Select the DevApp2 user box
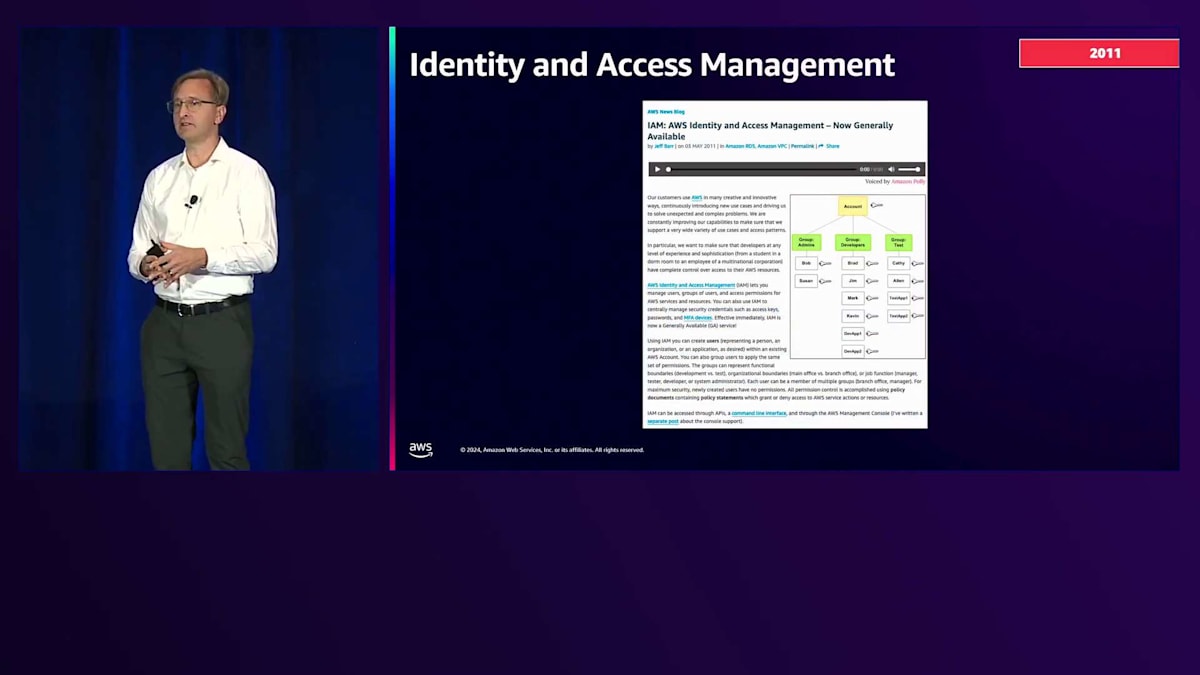The width and height of the screenshot is (1200, 675). (853, 351)
